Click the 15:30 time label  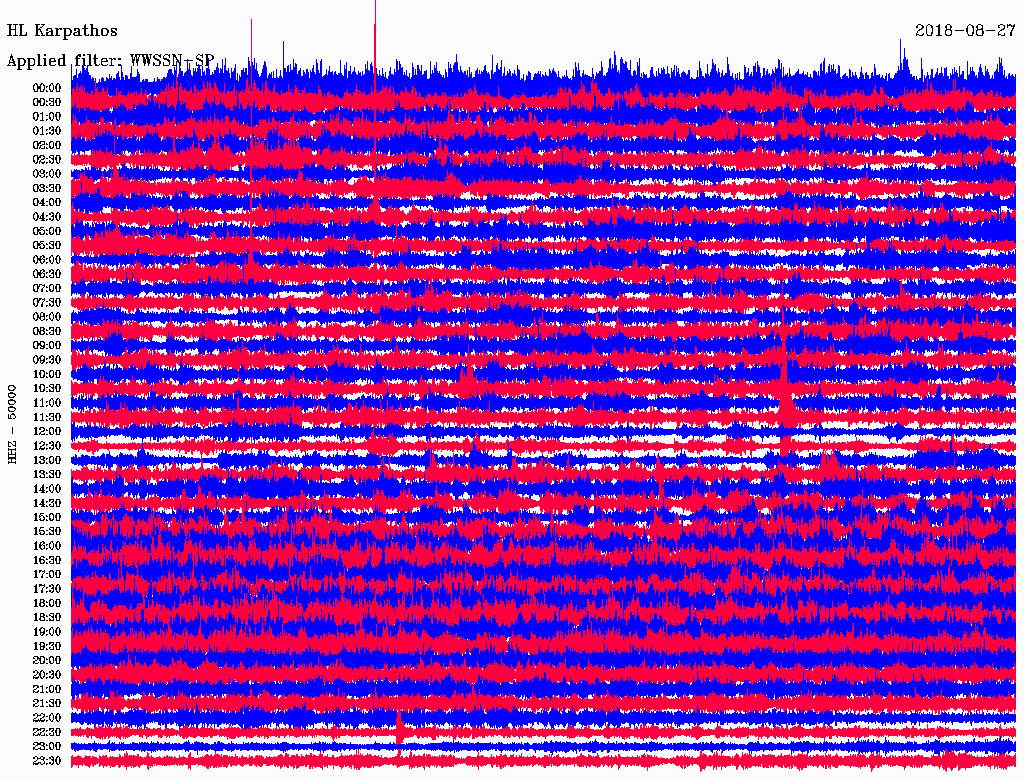[x=47, y=532]
